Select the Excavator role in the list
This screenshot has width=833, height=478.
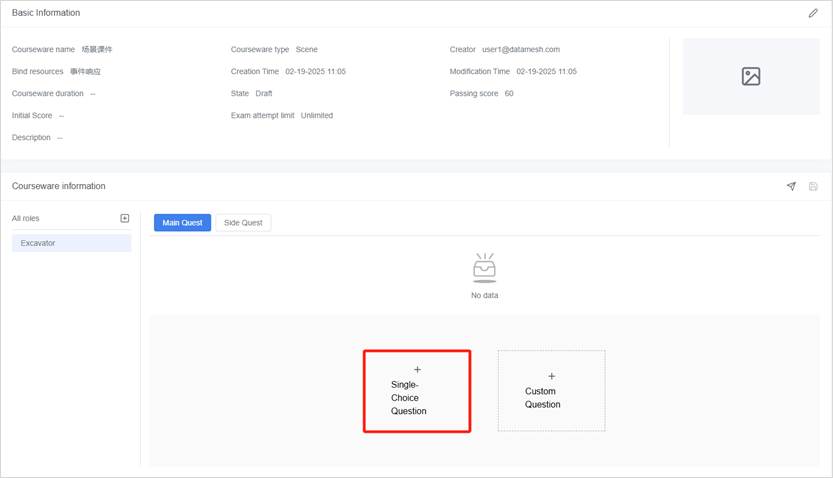click(x=71, y=243)
